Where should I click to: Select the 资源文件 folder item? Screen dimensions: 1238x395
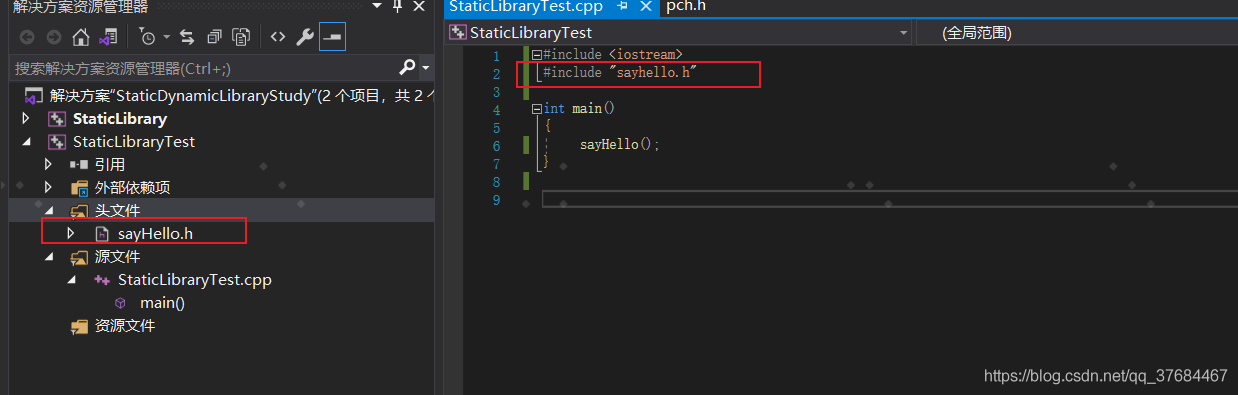click(125, 326)
